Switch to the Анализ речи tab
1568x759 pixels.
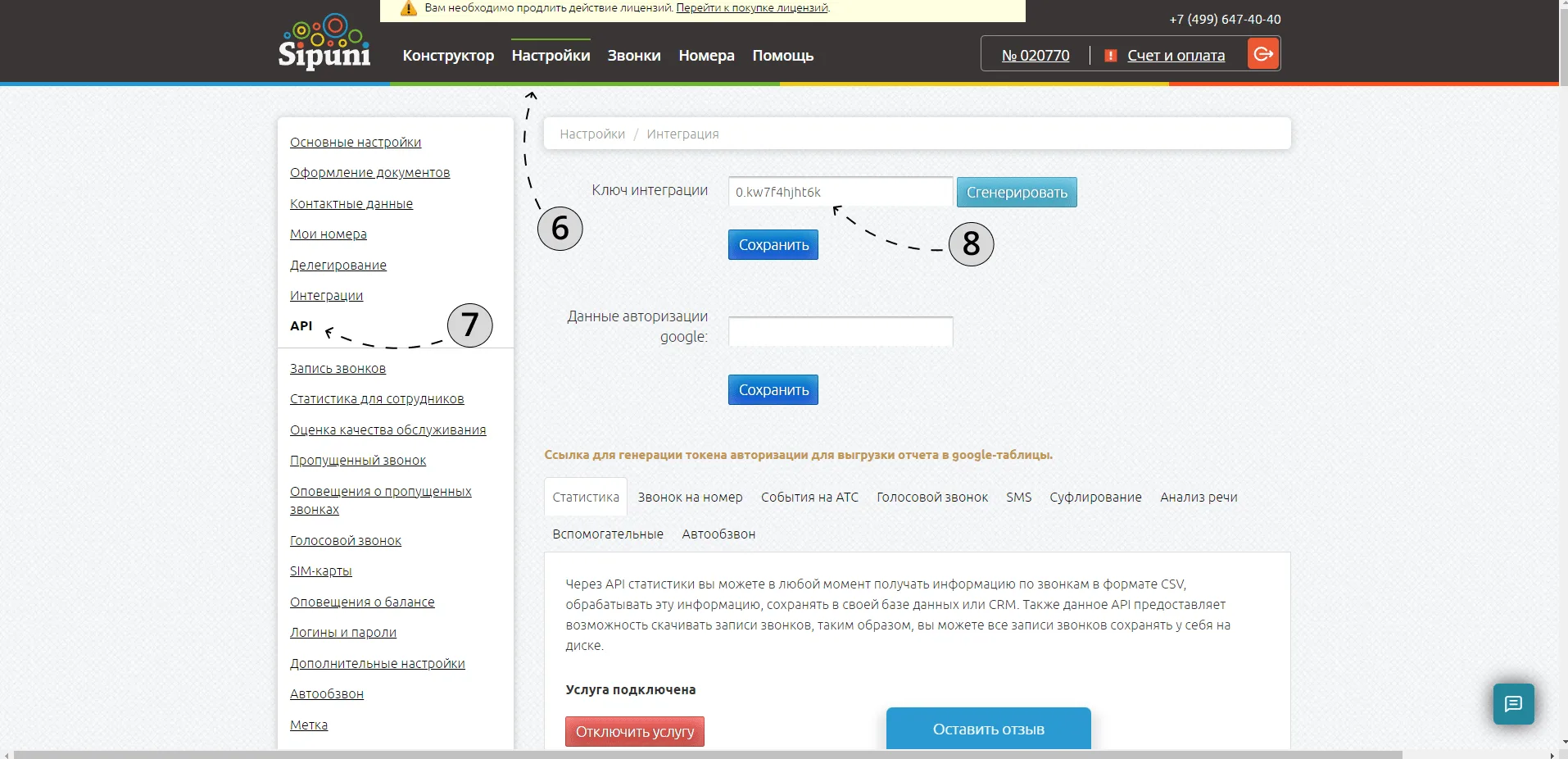coord(1199,498)
